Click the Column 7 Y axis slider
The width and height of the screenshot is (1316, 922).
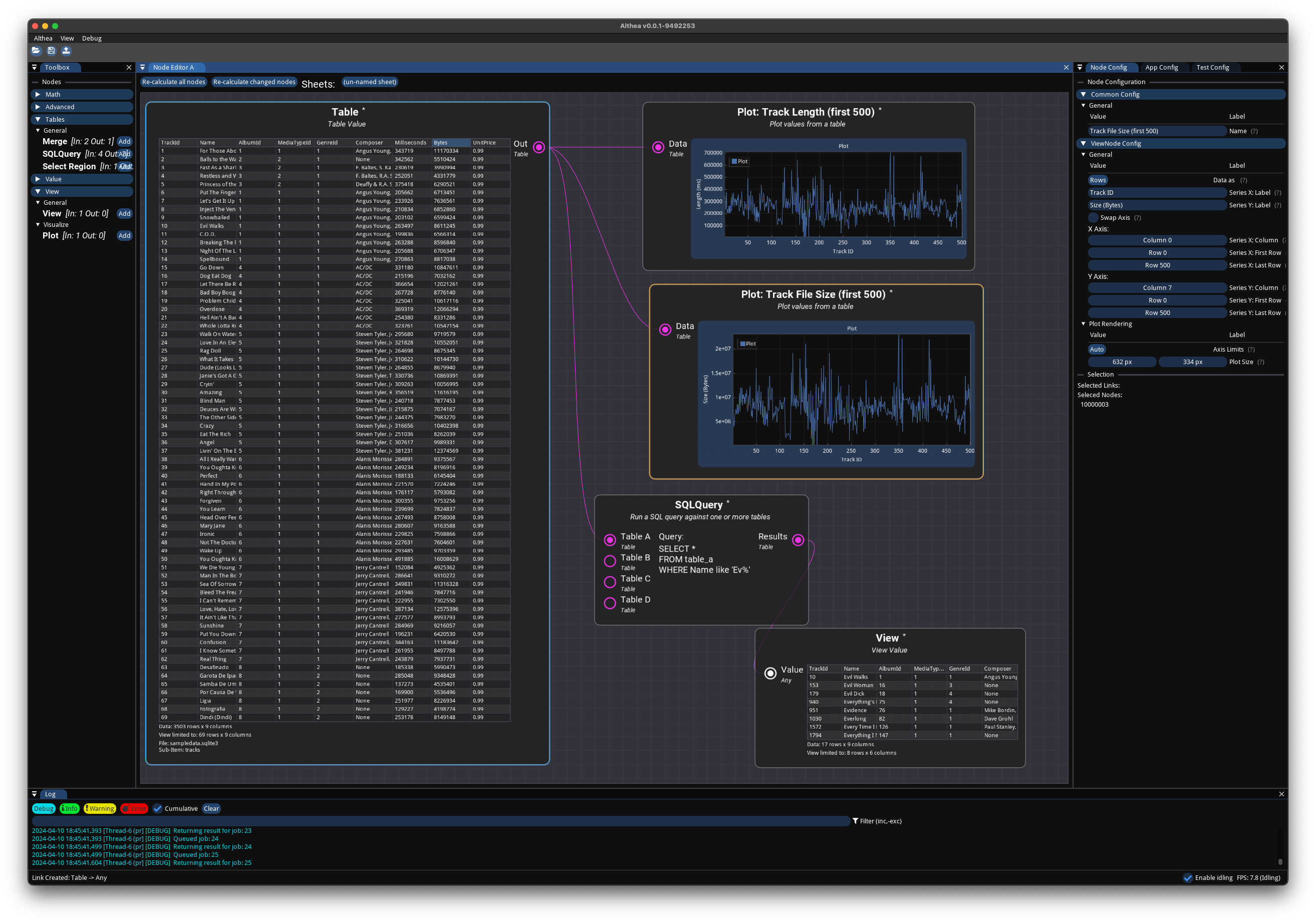point(1157,287)
